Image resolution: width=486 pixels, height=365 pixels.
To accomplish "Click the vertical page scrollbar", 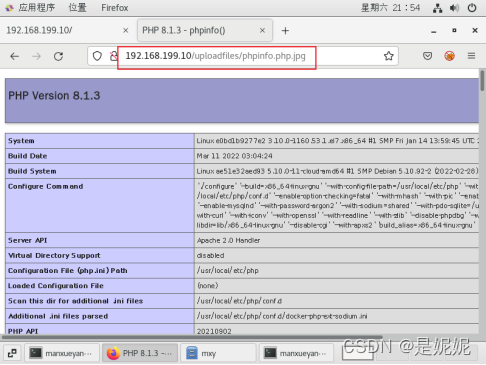I will 482,80.
